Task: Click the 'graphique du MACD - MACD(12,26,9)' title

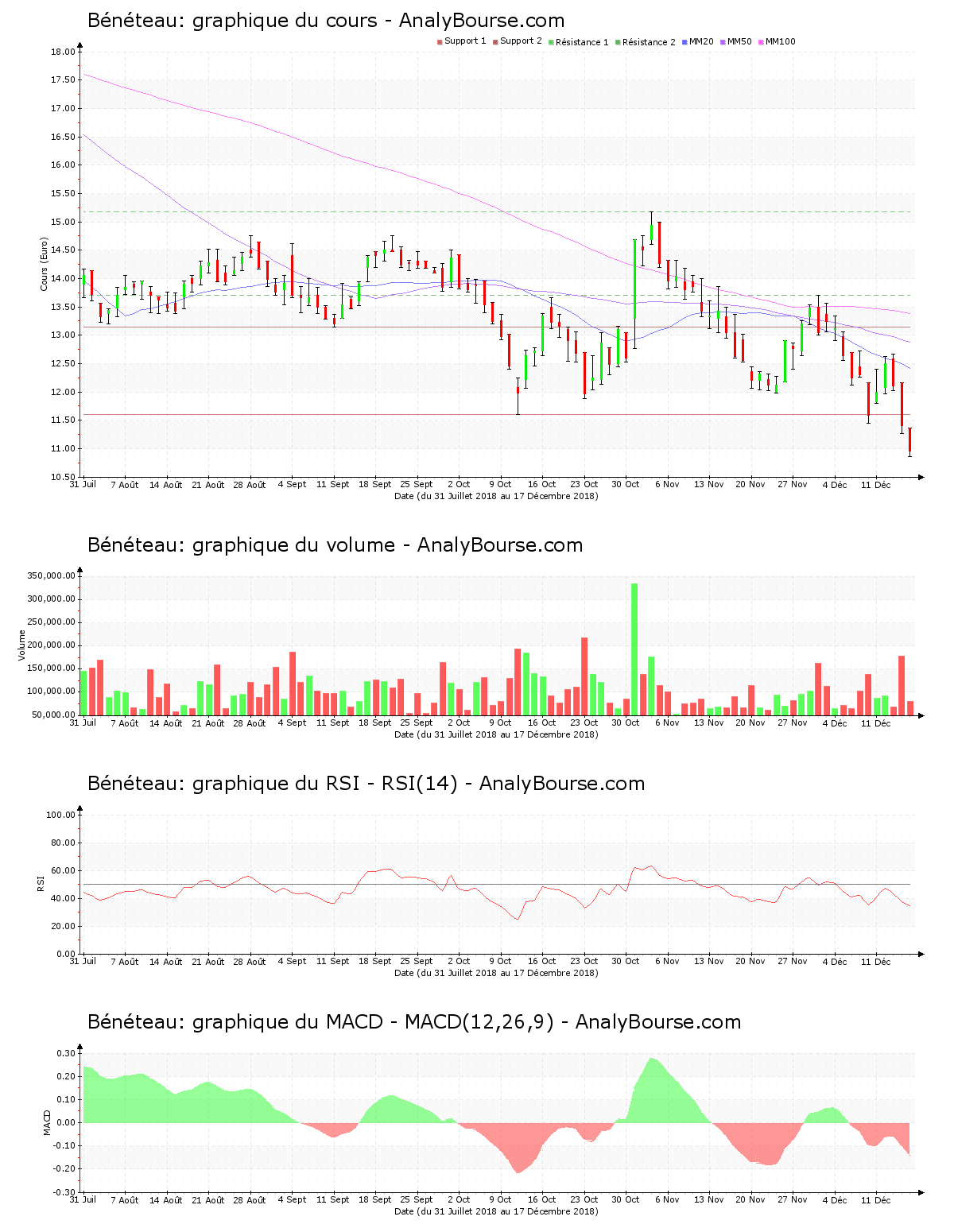Action: tap(414, 1022)
